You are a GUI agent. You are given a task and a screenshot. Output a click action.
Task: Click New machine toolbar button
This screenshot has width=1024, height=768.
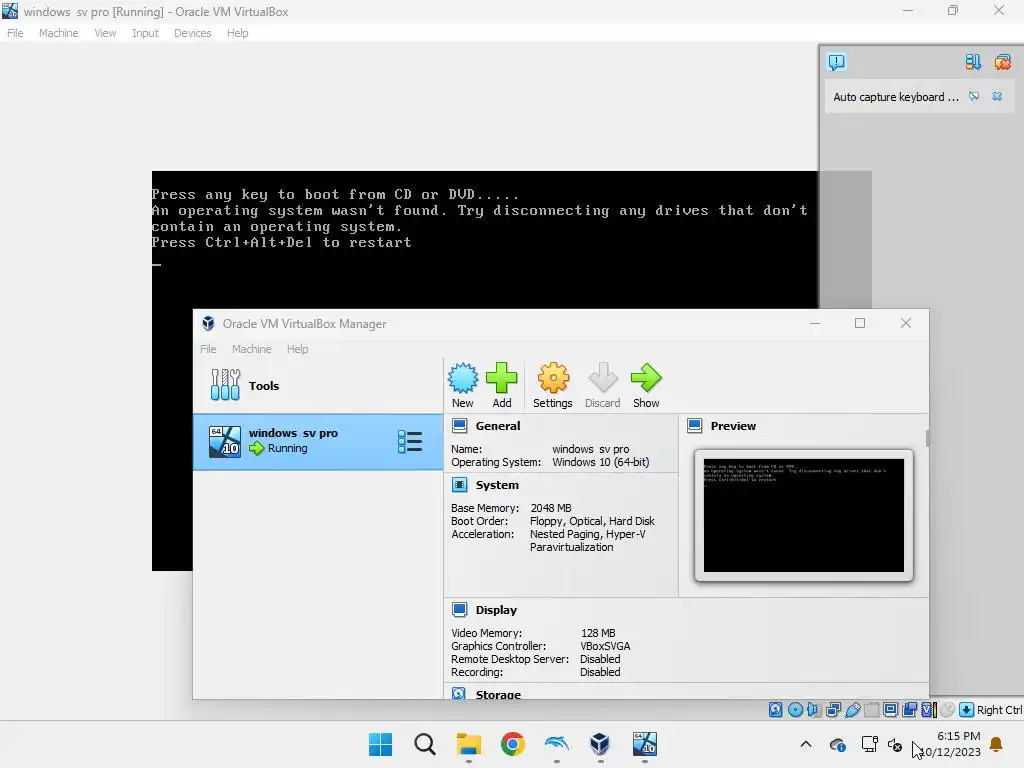pos(462,385)
